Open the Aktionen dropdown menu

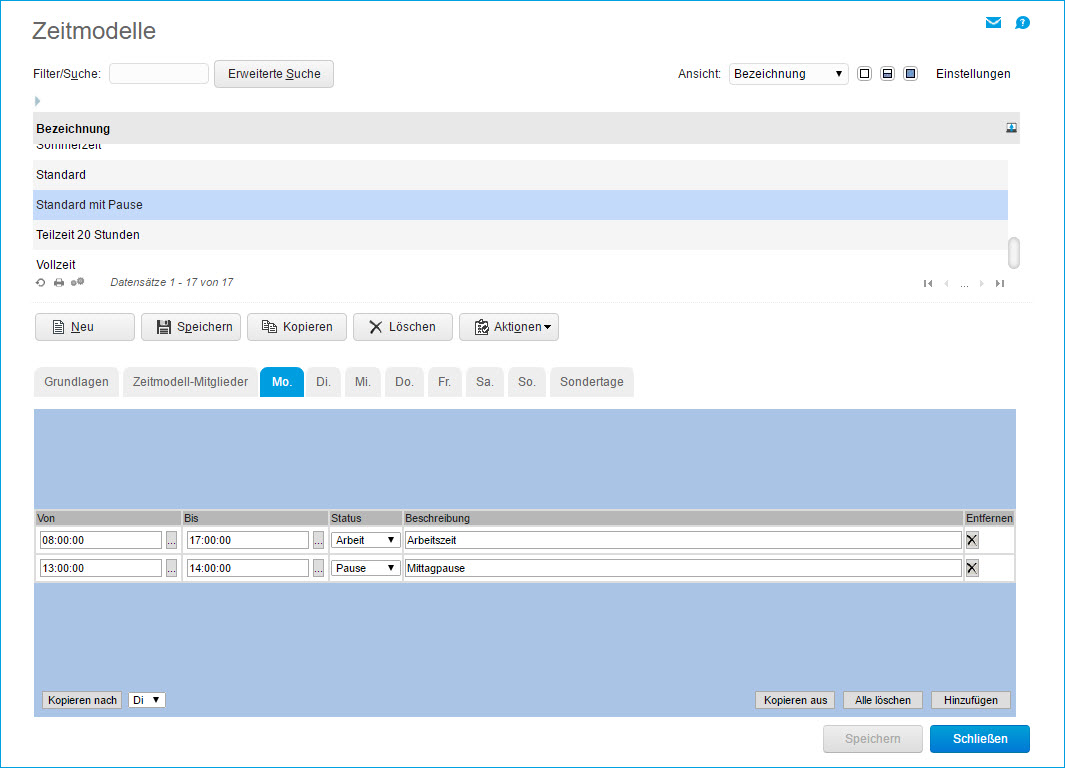point(509,327)
